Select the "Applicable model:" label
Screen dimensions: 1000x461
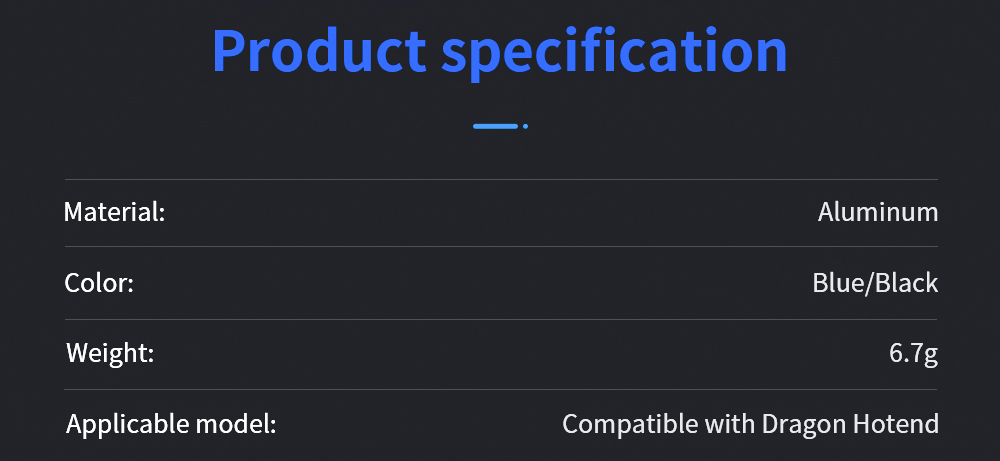click(x=170, y=424)
